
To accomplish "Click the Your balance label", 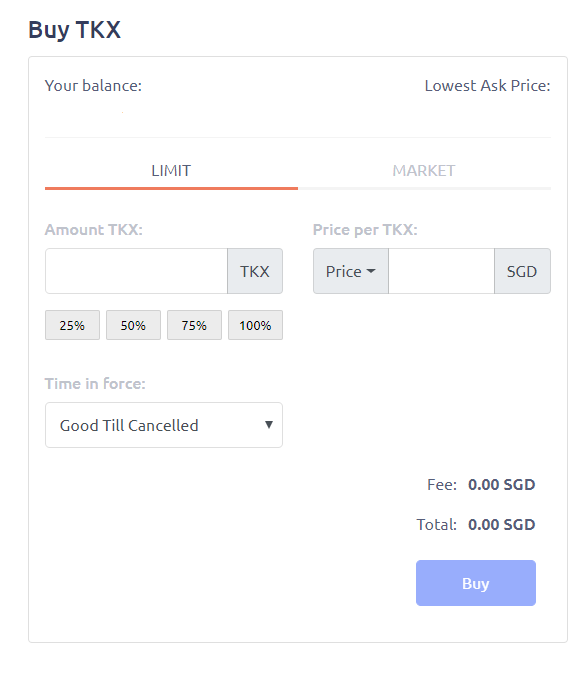I will (93, 86).
